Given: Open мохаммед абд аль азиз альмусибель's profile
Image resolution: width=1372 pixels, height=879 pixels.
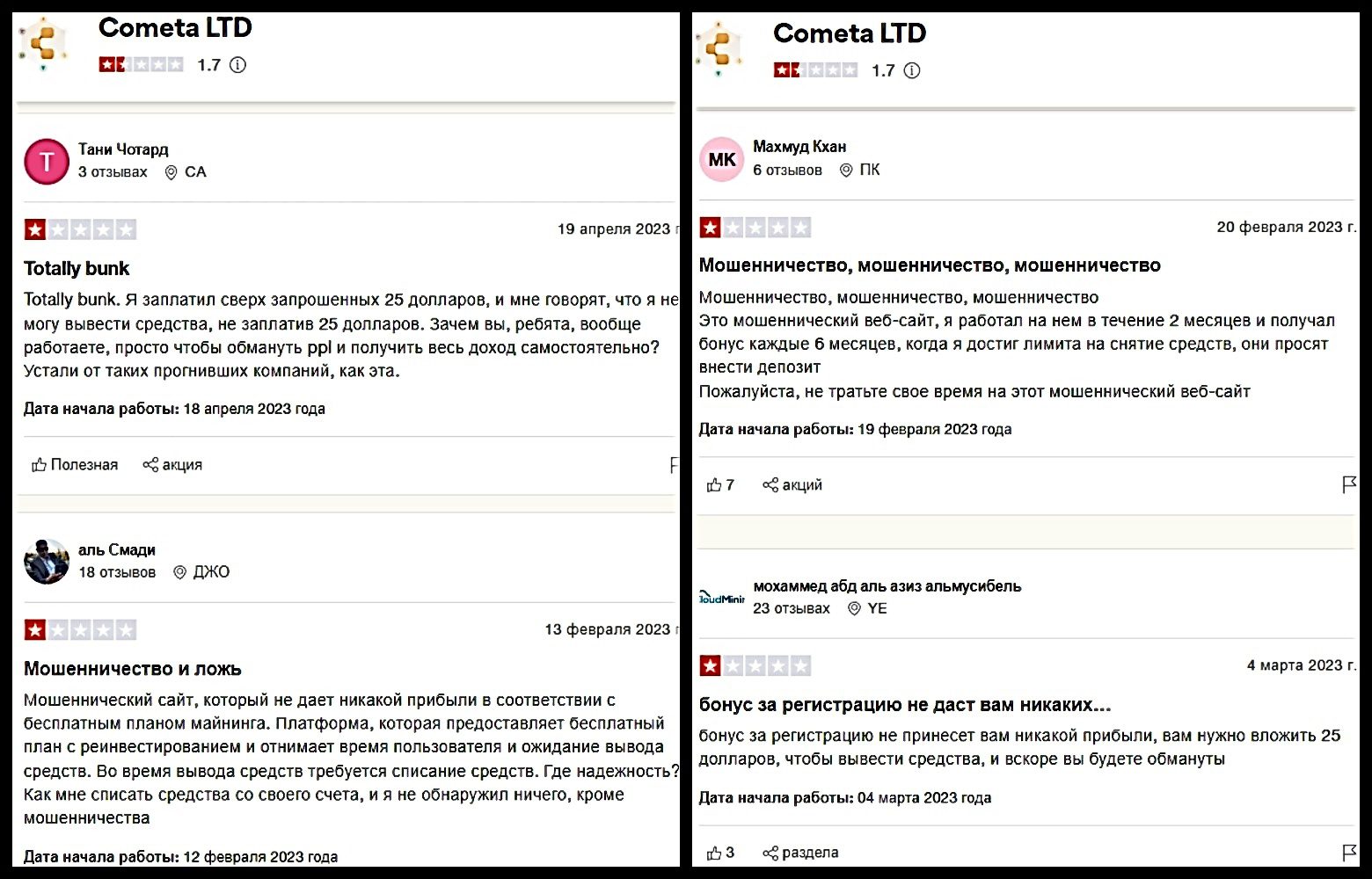Looking at the screenshot, I should click(887, 586).
